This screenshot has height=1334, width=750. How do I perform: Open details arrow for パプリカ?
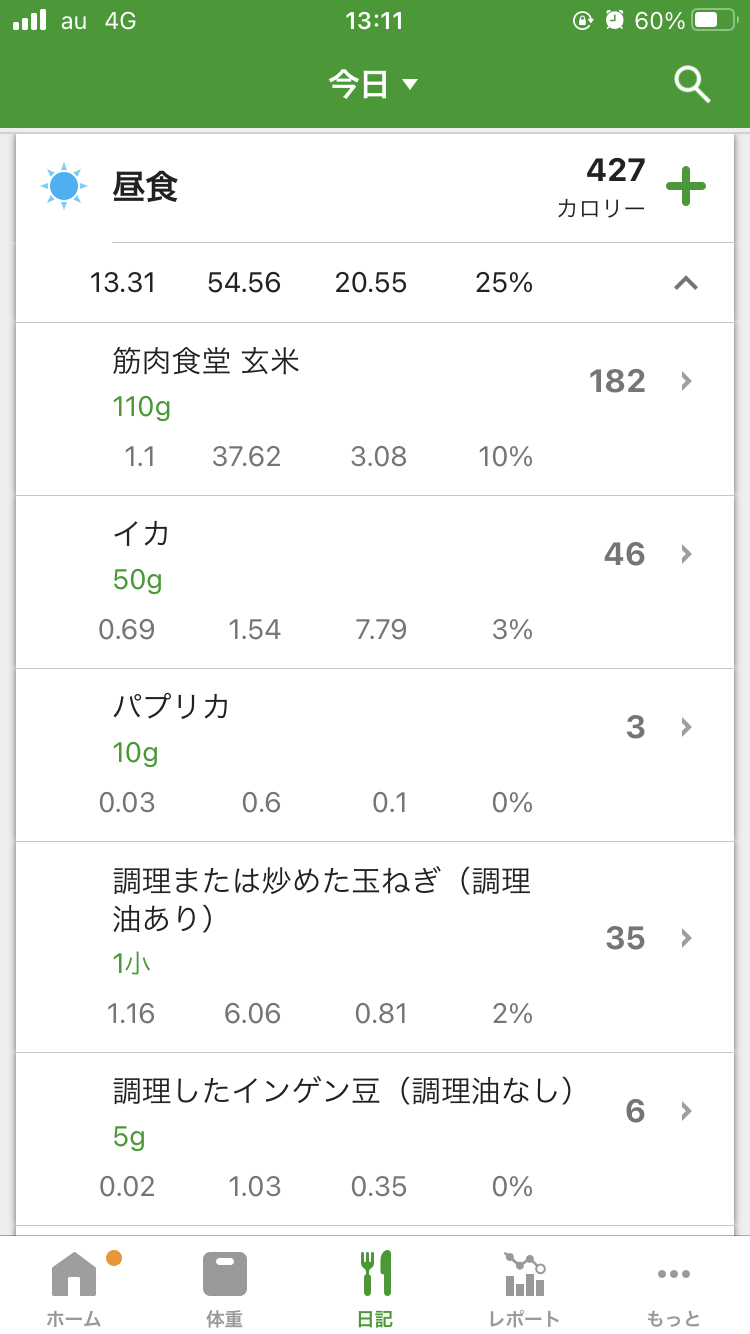point(686,727)
